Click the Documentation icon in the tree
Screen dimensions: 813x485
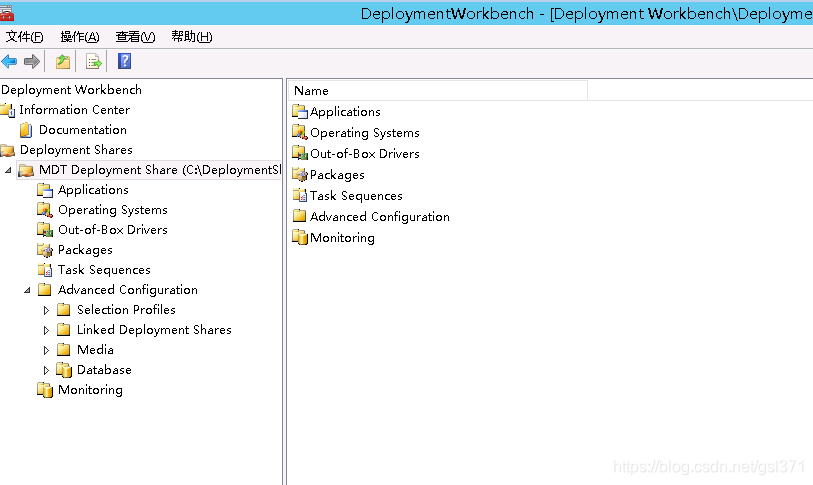(x=26, y=130)
